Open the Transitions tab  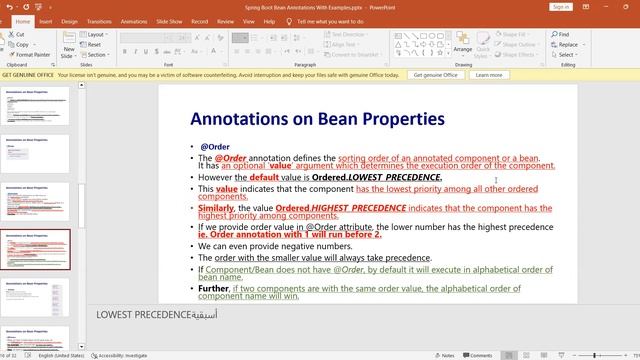coord(99,22)
